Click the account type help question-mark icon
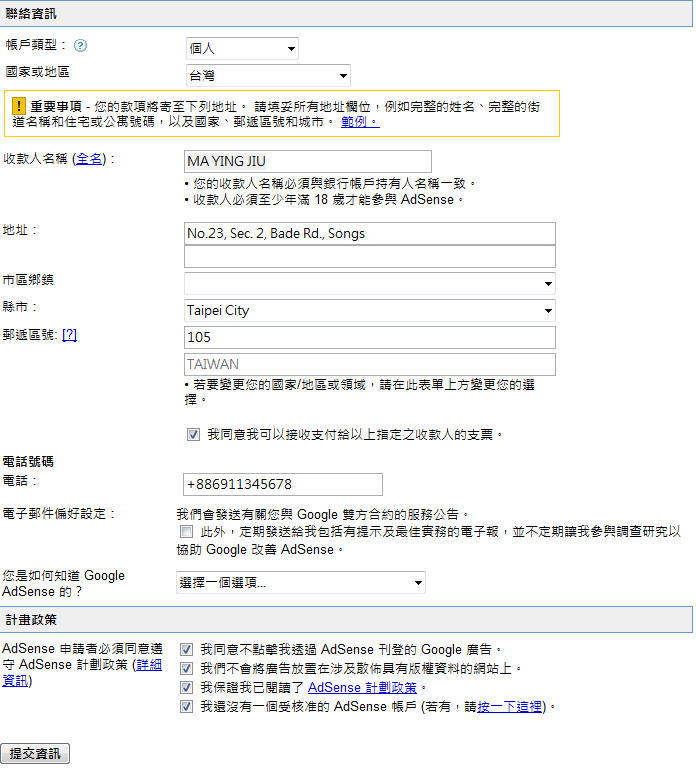The height and width of the screenshot is (781, 696). pos(80,46)
